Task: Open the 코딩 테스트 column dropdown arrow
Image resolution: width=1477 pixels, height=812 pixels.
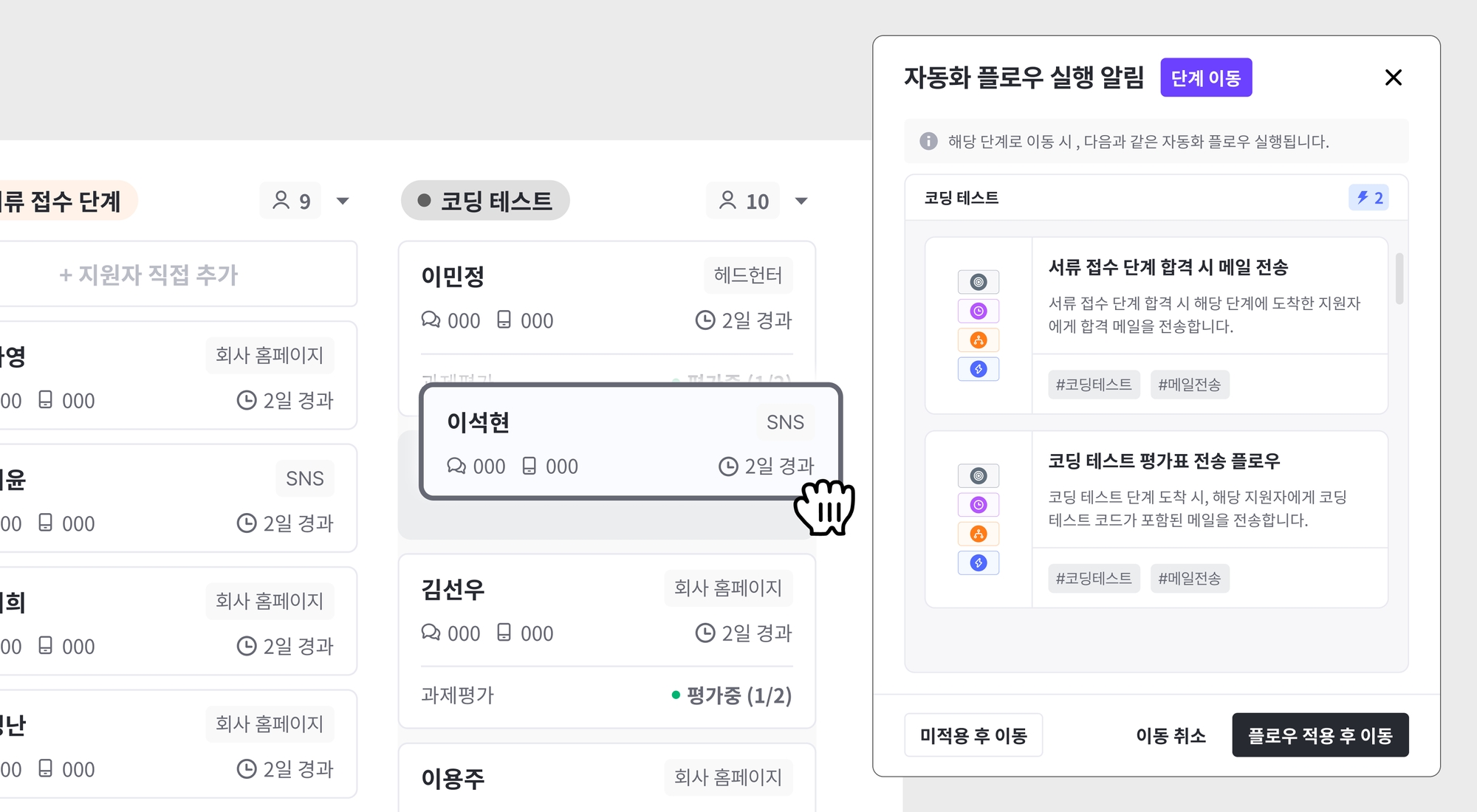Action: 801,201
